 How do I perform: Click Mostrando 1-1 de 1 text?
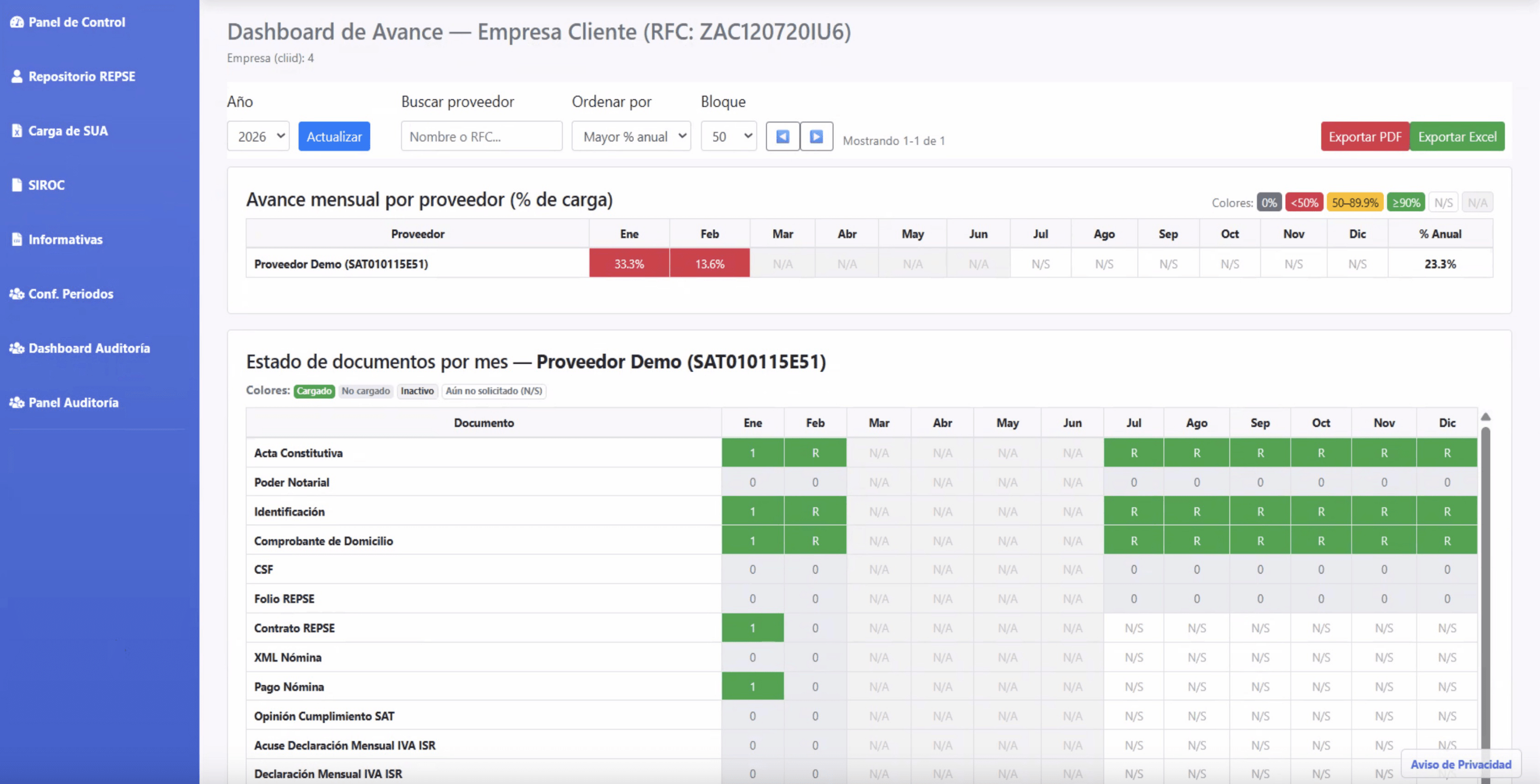pos(894,141)
